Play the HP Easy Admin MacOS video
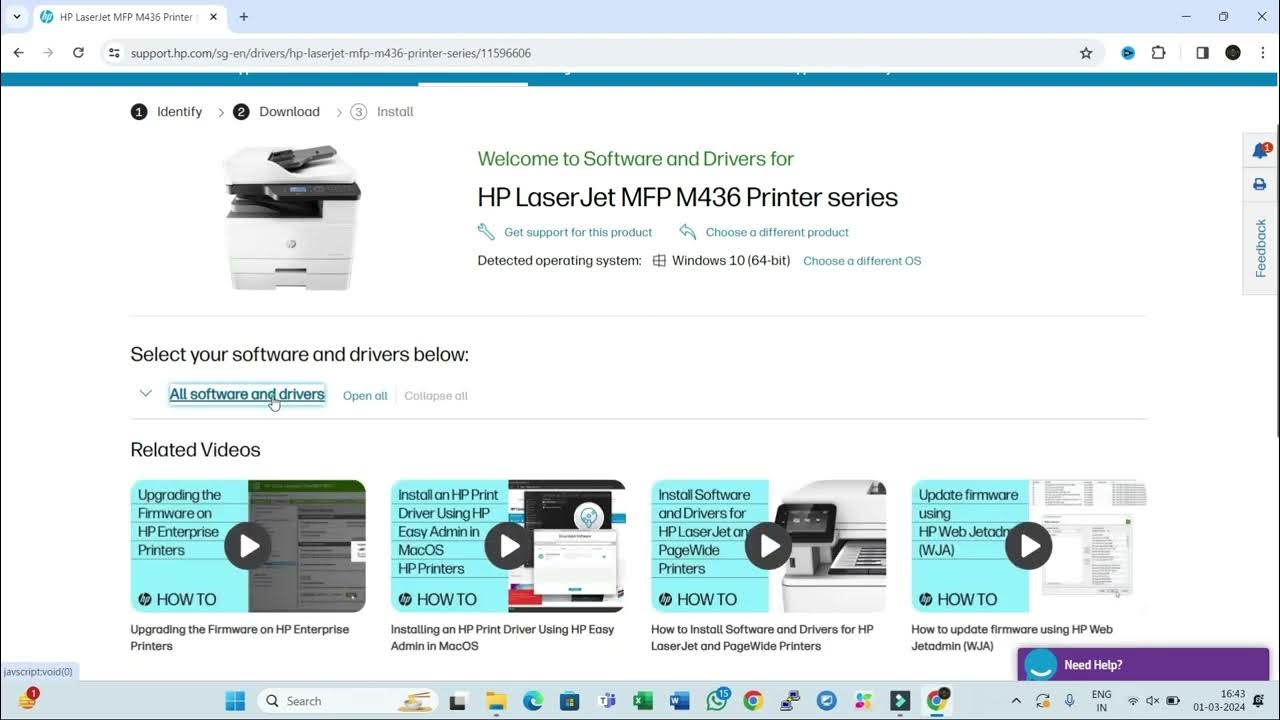This screenshot has height=720, width=1280. (x=508, y=546)
